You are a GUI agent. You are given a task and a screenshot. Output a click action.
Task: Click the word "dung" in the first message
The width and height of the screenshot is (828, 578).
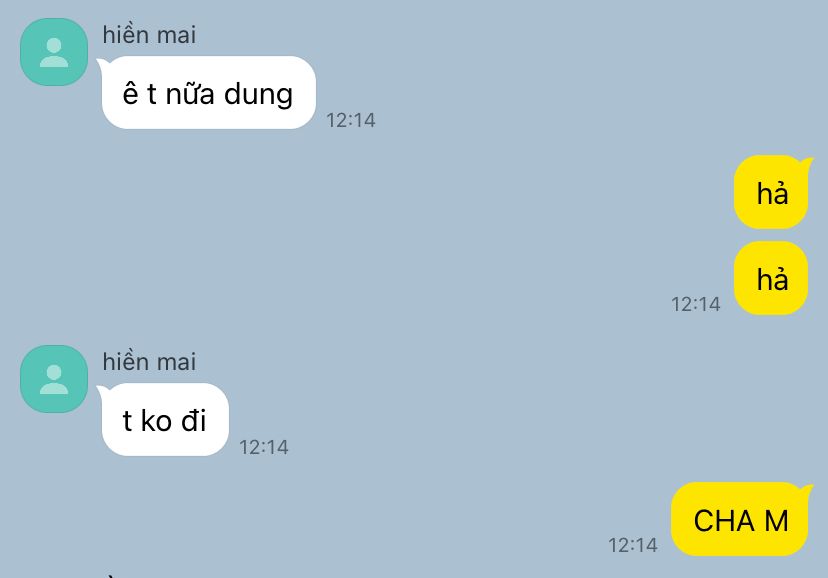point(258,96)
